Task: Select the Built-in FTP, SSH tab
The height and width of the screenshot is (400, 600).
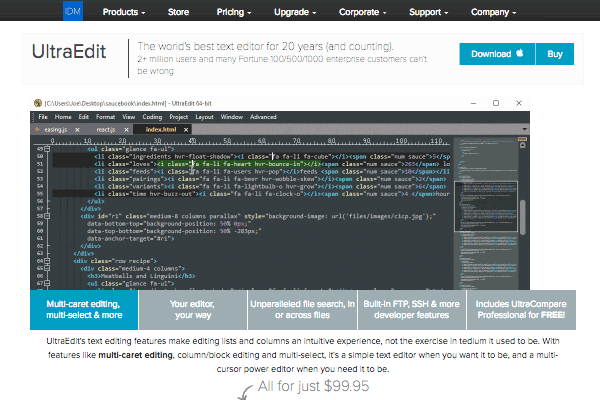Action: tap(412, 310)
